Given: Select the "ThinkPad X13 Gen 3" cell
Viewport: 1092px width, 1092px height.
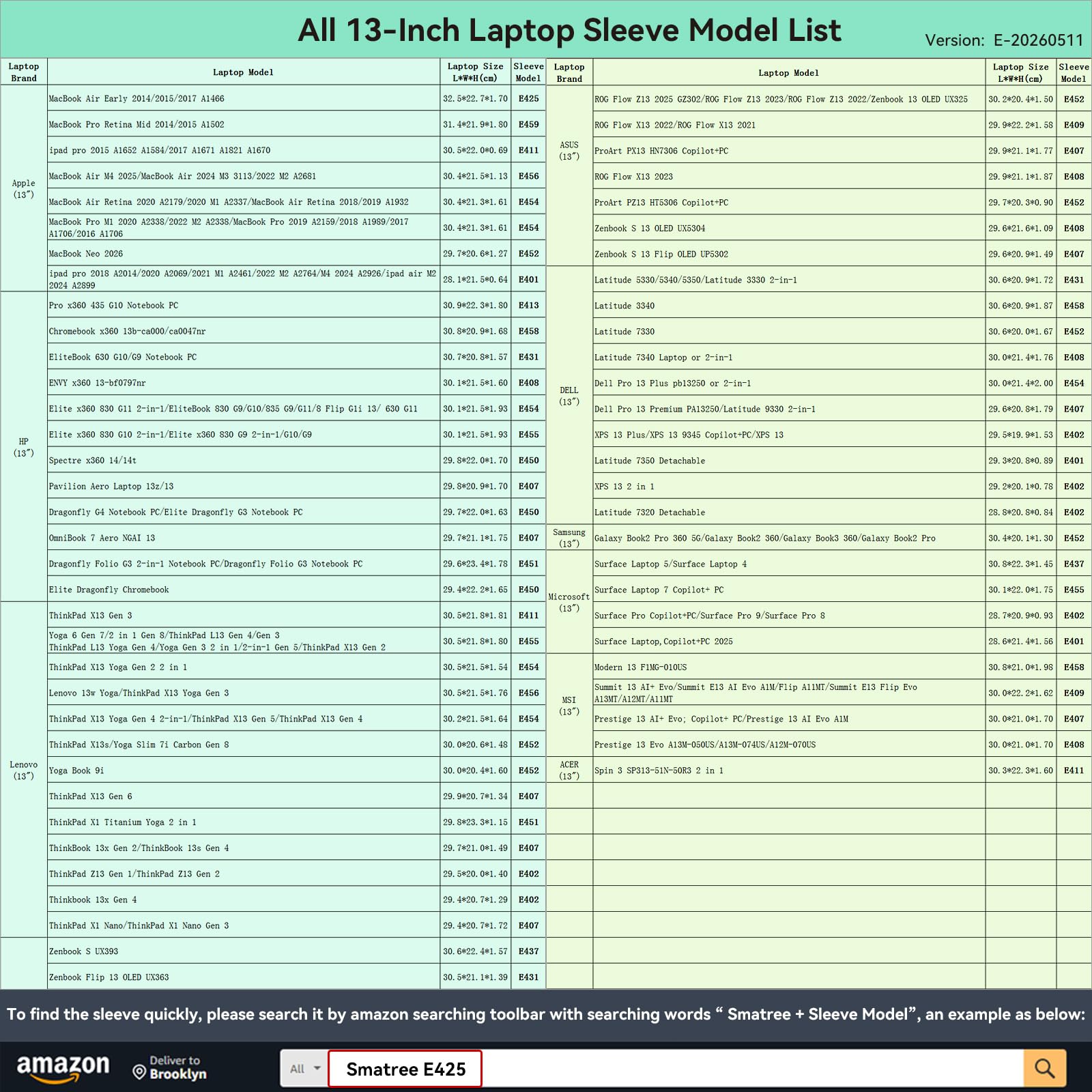Looking at the screenshot, I should (244, 615).
